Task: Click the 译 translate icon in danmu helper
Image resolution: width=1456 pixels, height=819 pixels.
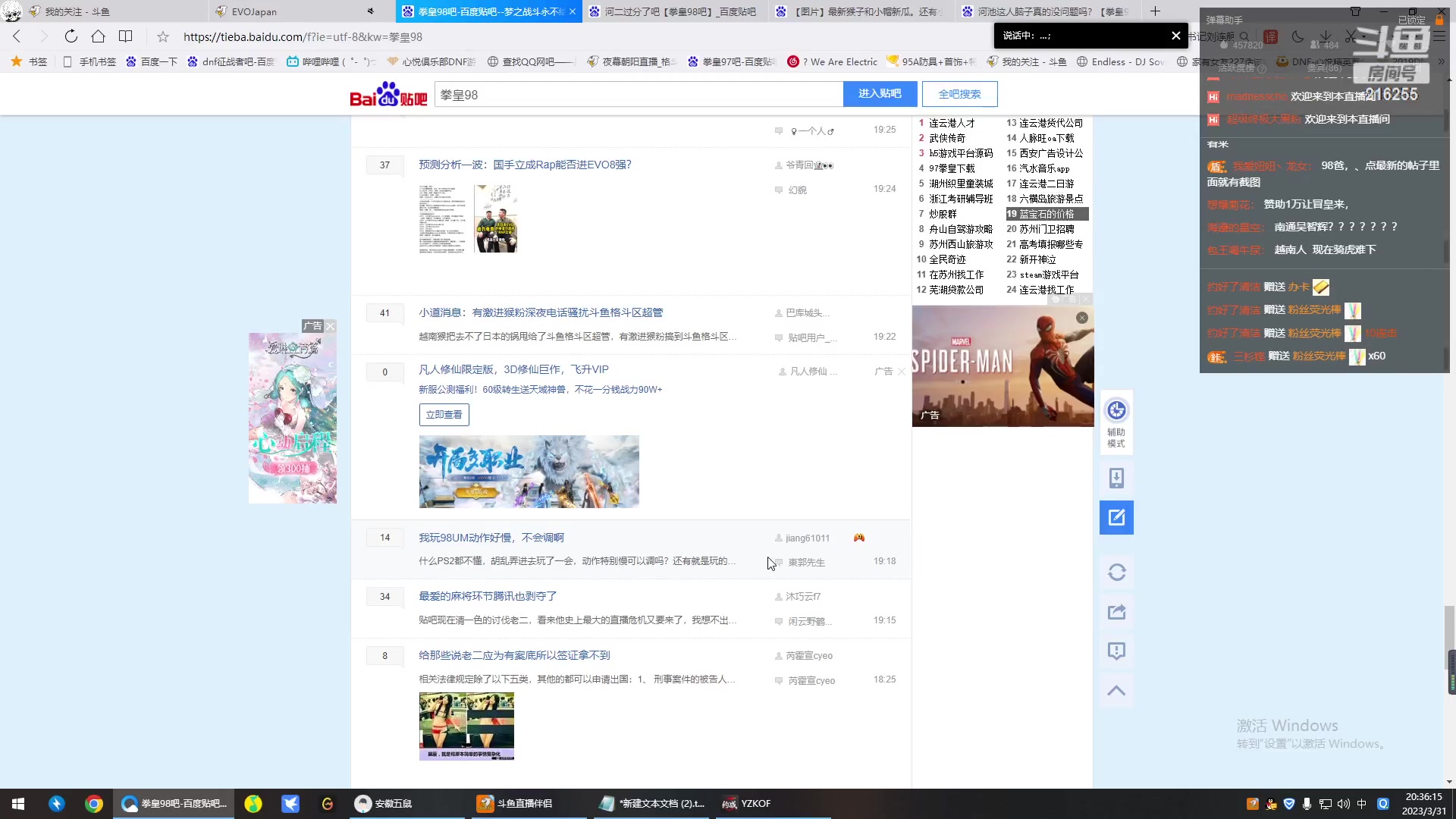Action: click(1272, 36)
